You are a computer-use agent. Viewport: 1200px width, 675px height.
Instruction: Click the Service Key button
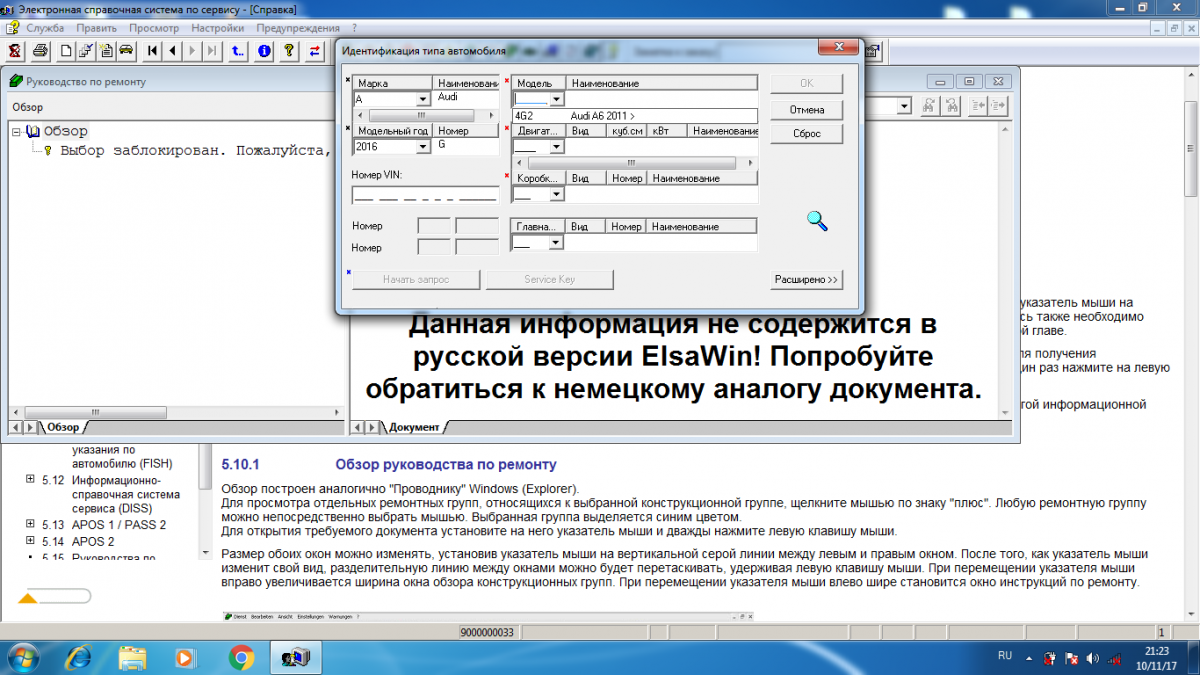click(549, 280)
